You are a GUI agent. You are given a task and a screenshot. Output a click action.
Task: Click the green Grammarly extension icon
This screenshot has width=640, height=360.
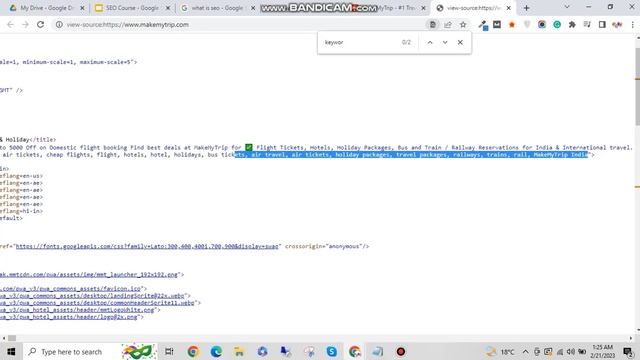(x=557, y=24)
